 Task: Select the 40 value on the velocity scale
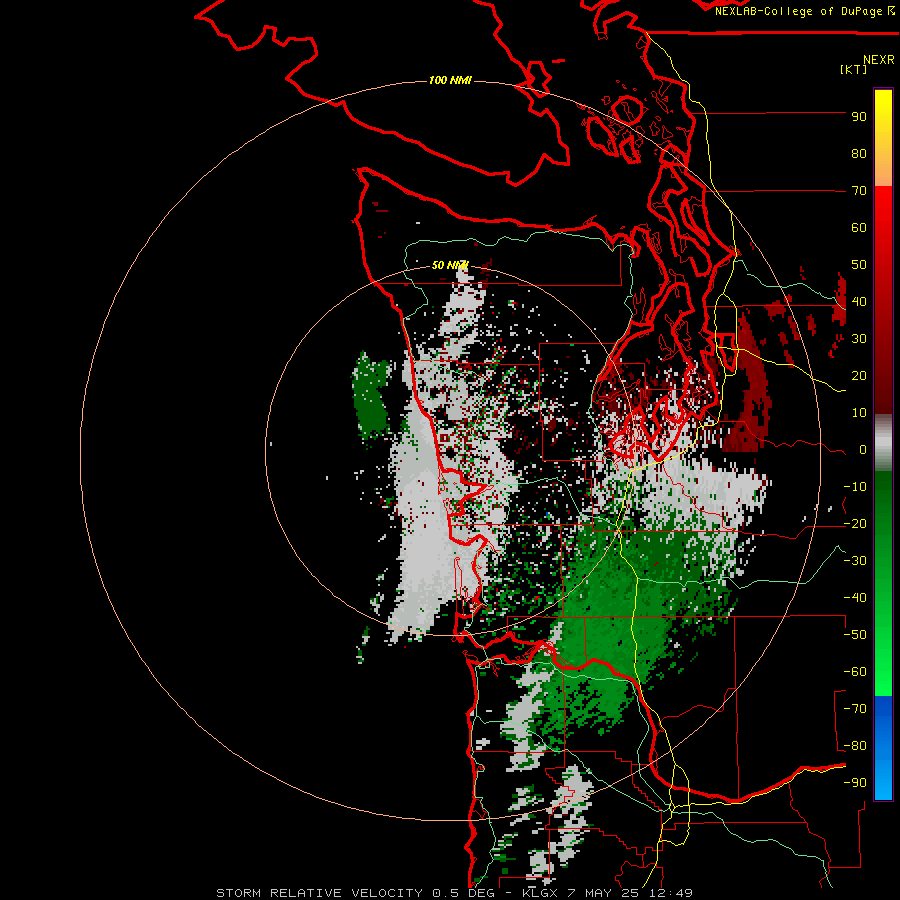click(x=859, y=302)
